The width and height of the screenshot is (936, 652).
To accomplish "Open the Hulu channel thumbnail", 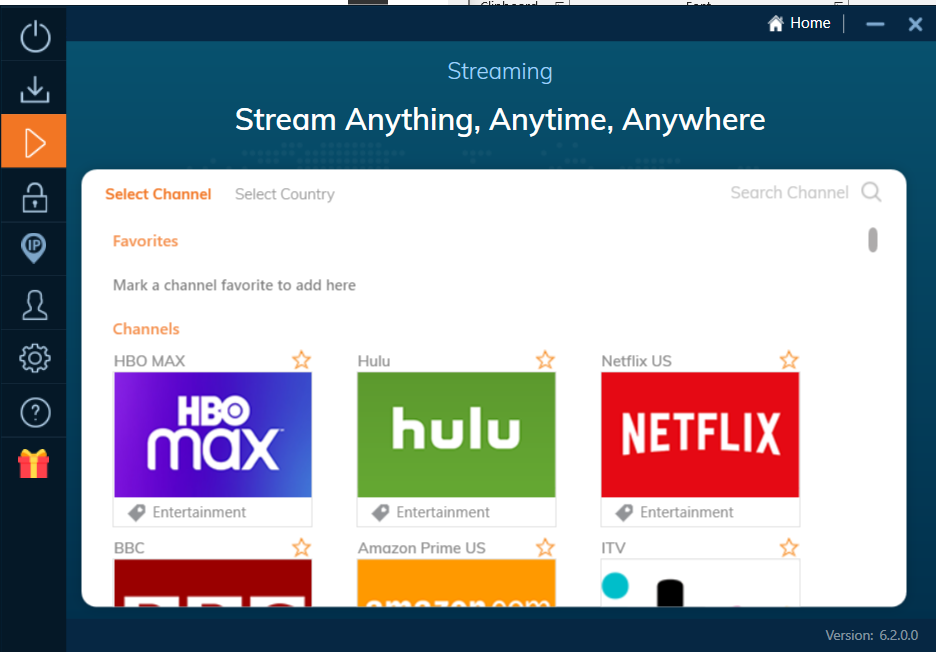I will click(x=456, y=435).
